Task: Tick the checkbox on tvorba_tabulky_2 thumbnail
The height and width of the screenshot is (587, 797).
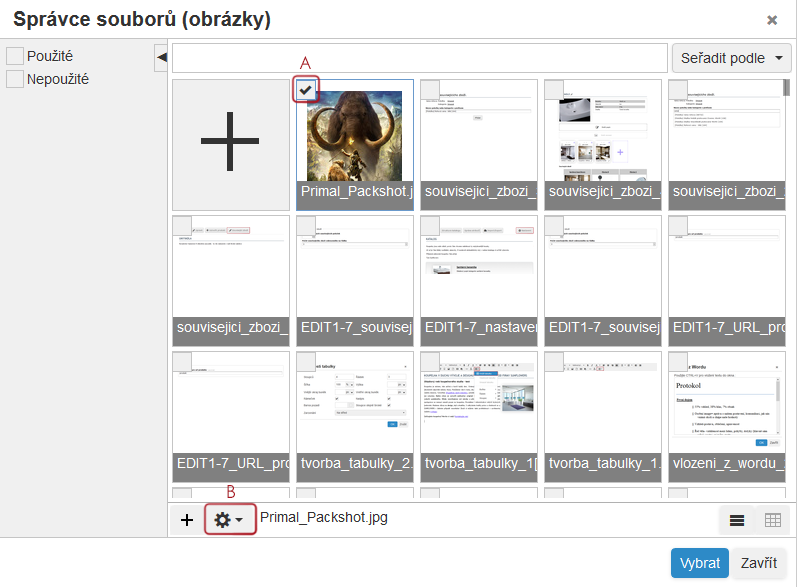Action: (x=307, y=361)
